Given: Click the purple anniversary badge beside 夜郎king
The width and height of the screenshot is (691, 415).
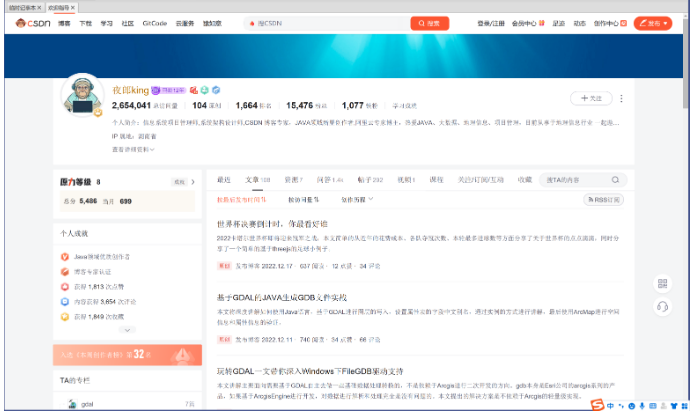Looking at the screenshot, I should click(168, 90).
